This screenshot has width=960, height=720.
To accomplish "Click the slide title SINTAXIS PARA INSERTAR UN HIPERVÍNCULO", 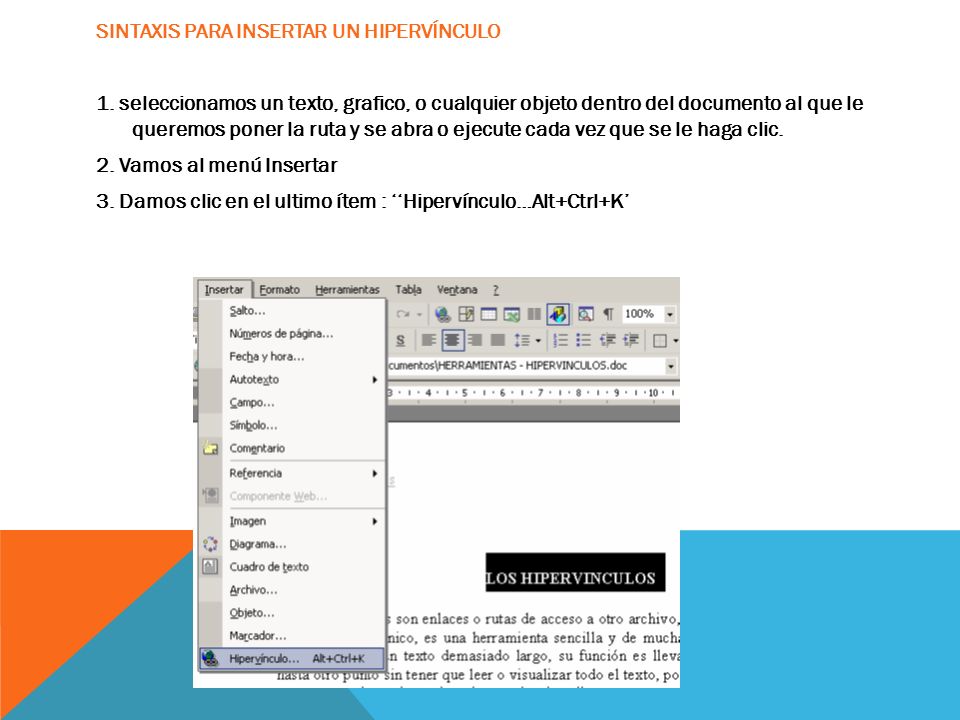I will tap(298, 31).
